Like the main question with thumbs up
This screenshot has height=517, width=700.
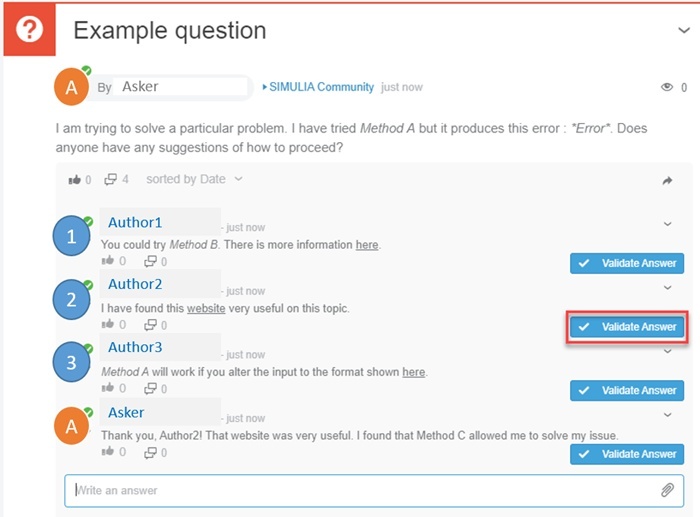coord(74,180)
